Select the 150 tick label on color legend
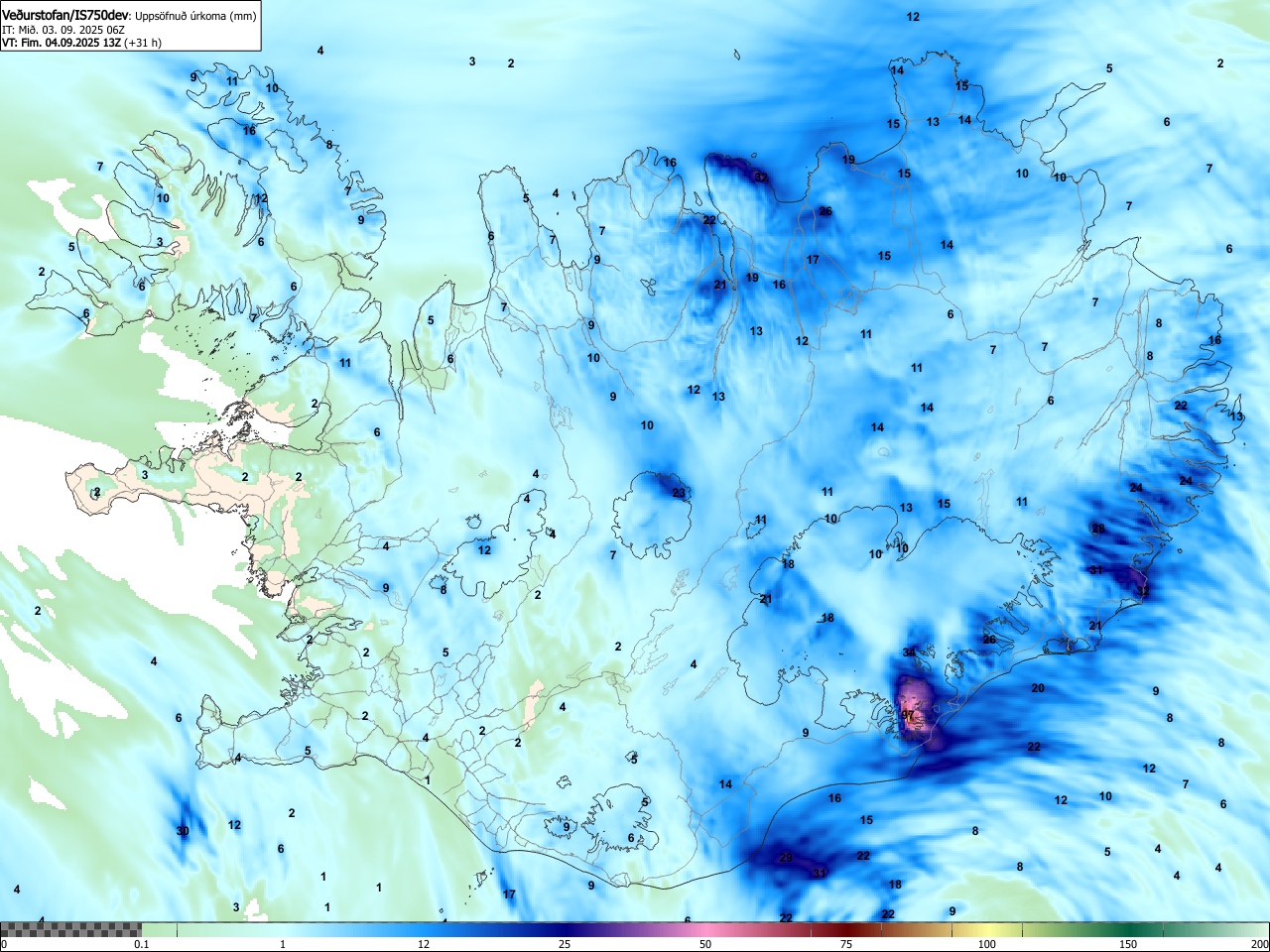The image size is (1270, 952). (x=1127, y=944)
